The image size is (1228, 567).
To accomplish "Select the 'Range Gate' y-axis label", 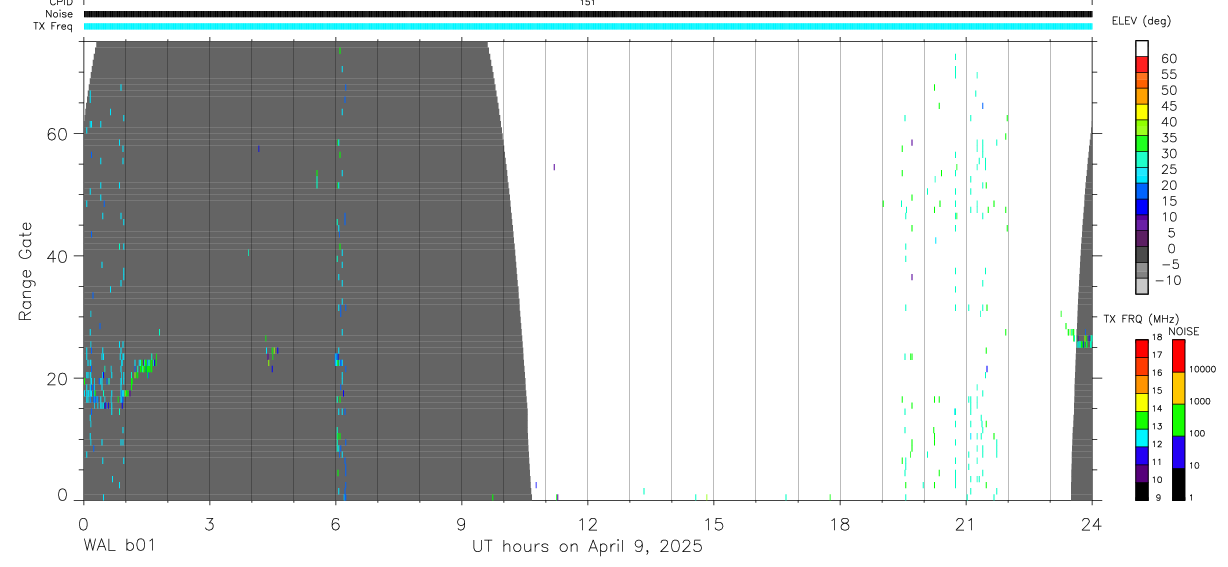I will tap(25, 271).
